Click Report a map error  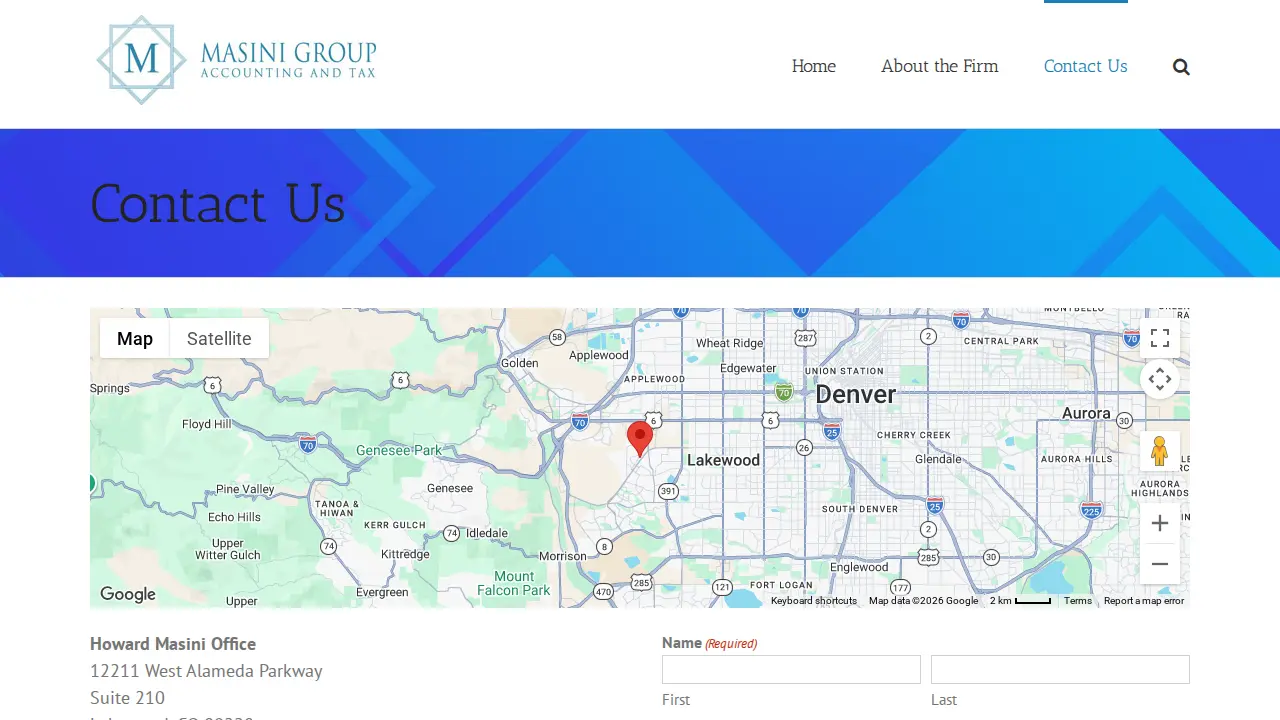[1144, 601]
